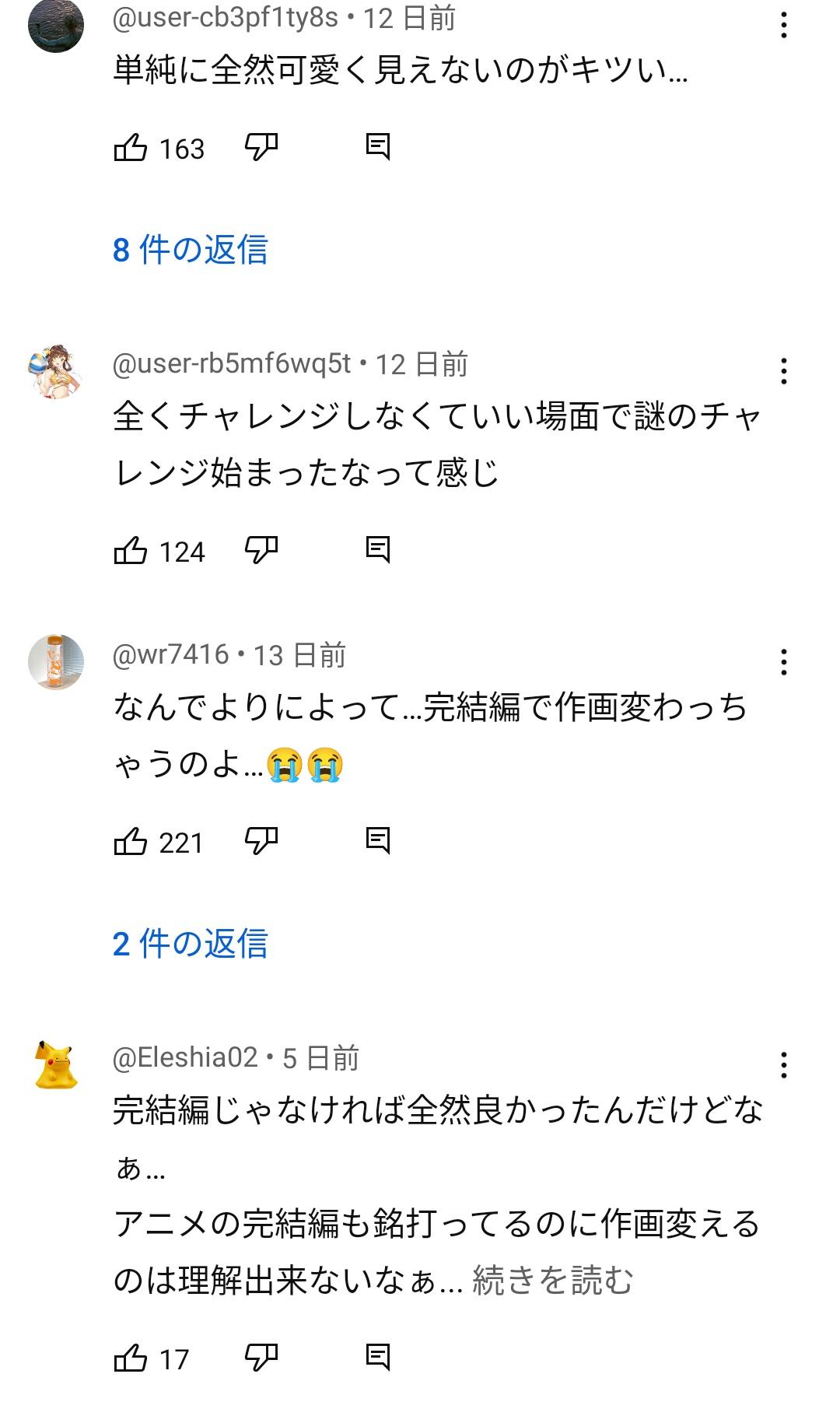Screen dimensions: 840x1402
Task: Open the @wr7416 username link
Action: (170, 655)
